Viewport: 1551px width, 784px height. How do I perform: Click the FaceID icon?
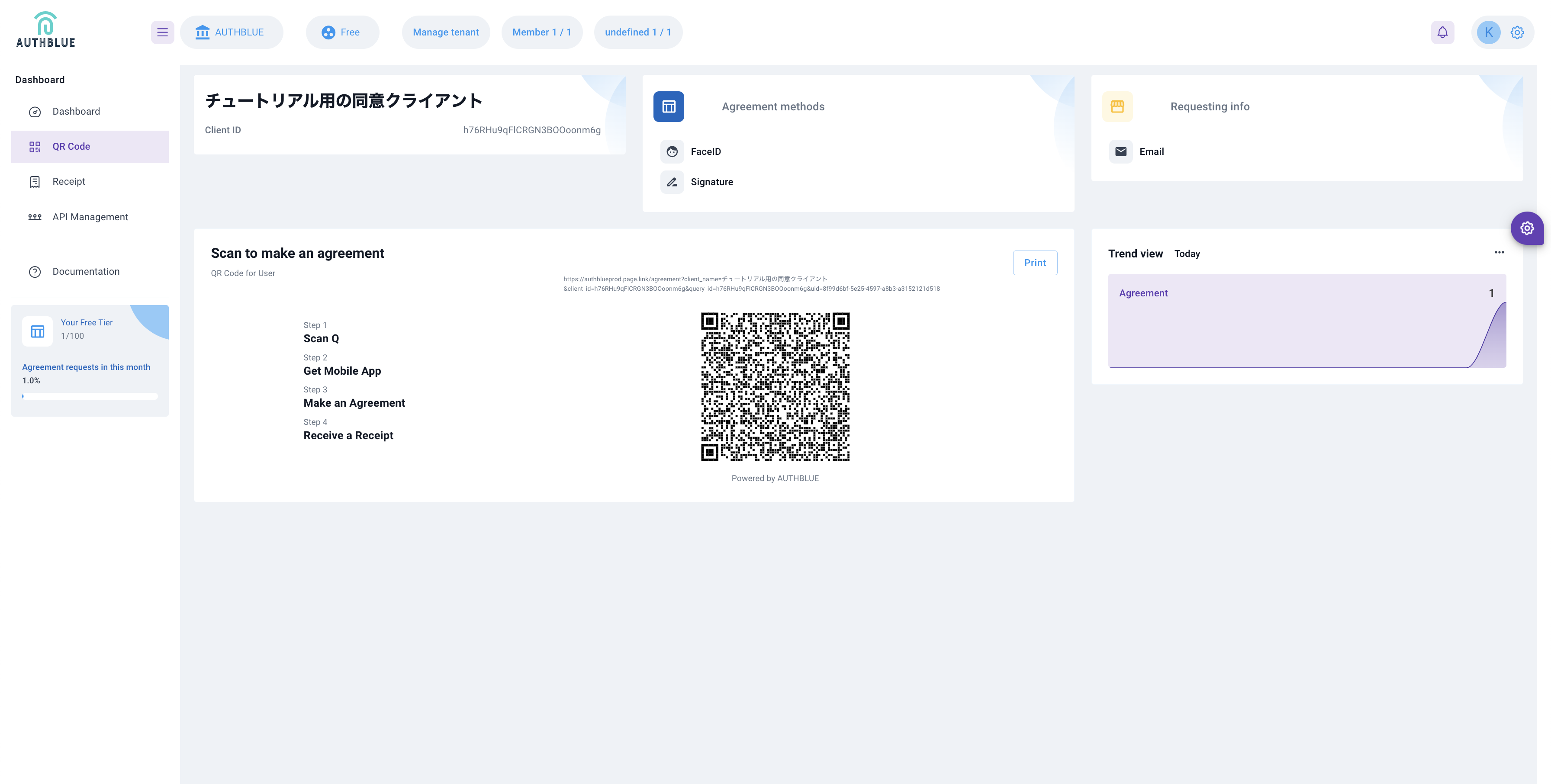tap(672, 152)
